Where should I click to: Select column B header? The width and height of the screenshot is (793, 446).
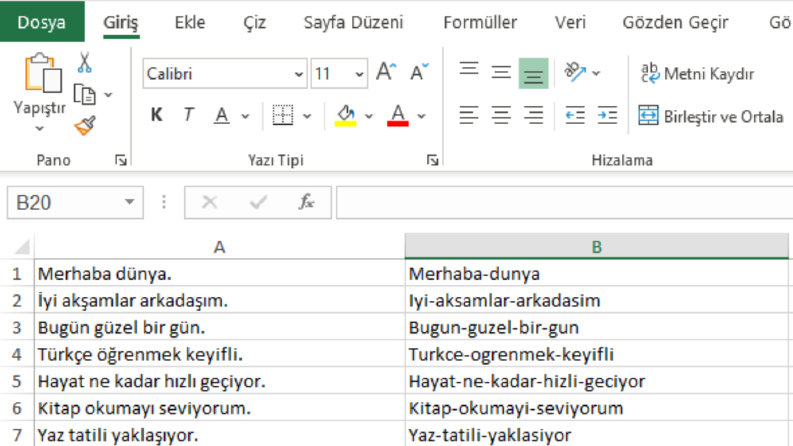tap(597, 247)
